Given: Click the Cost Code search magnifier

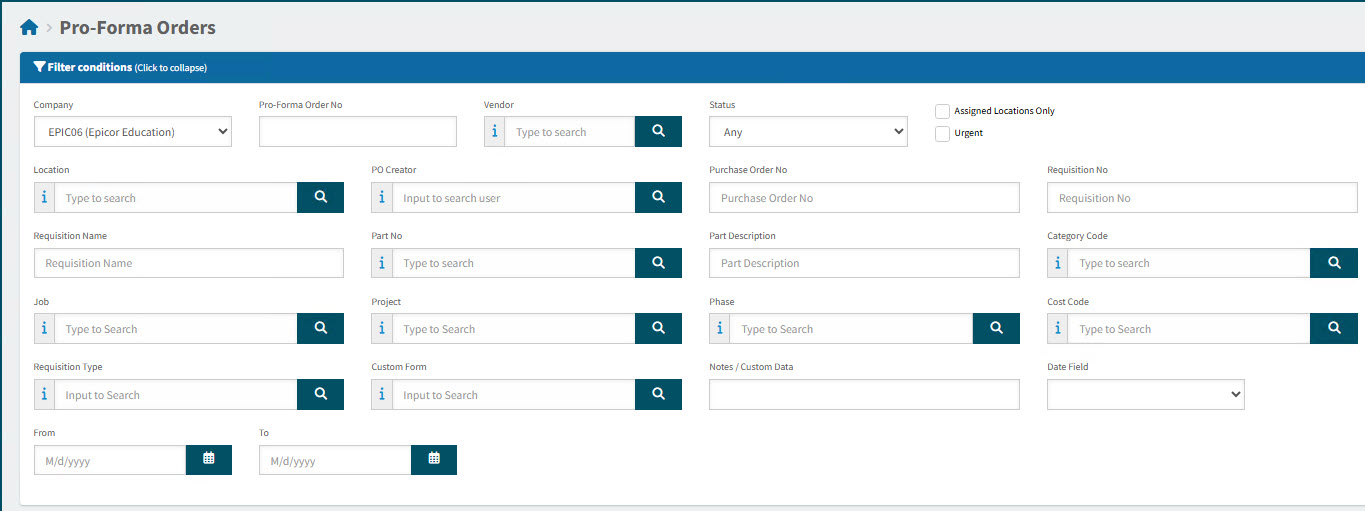Looking at the screenshot, I should point(1334,329).
